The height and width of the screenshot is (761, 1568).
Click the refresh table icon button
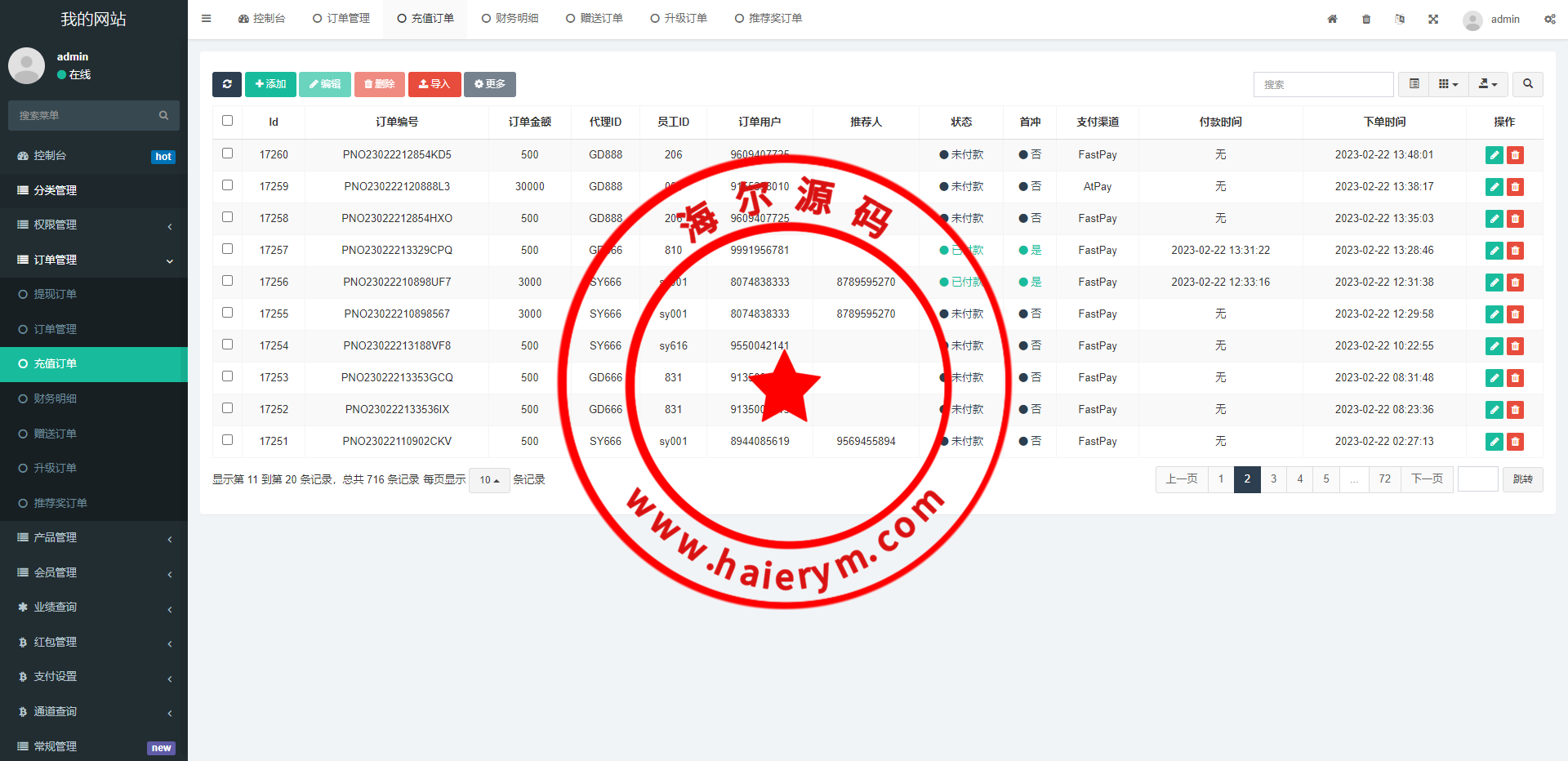click(x=227, y=84)
